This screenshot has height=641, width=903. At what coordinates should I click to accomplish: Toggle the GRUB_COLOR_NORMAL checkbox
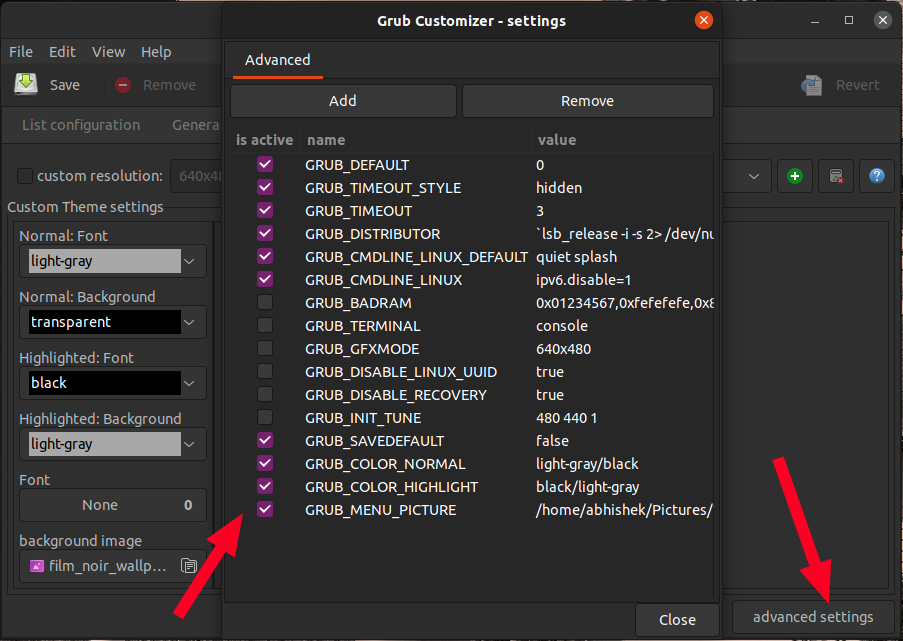click(x=265, y=464)
